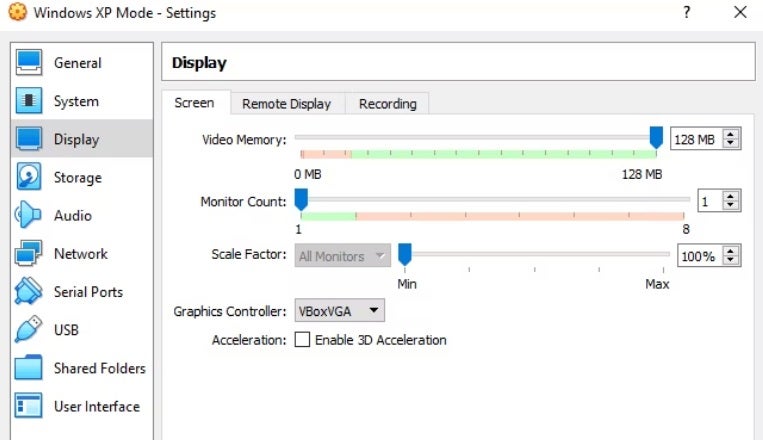Open the Shared Folders settings category
This screenshot has width=763, height=440.
[82, 367]
